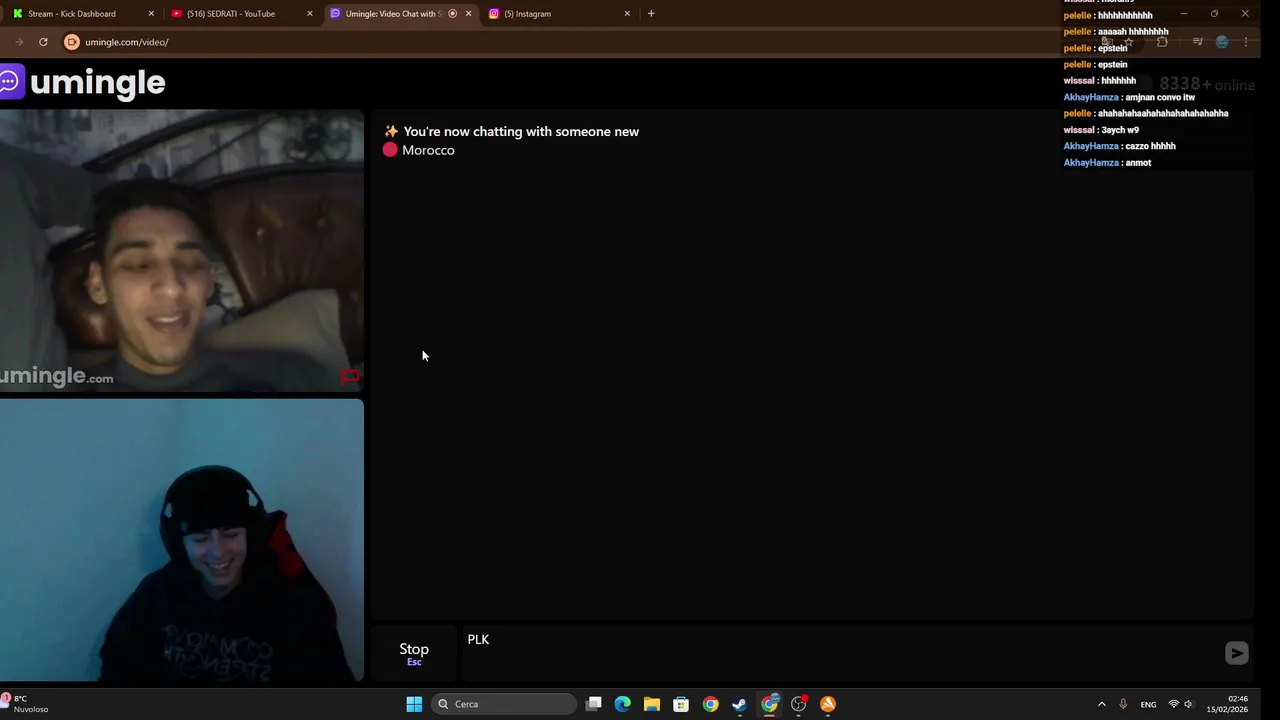This screenshot has width=1280, height=720.
Task: Open the Chrome profile avatar
Action: click(x=1222, y=42)
